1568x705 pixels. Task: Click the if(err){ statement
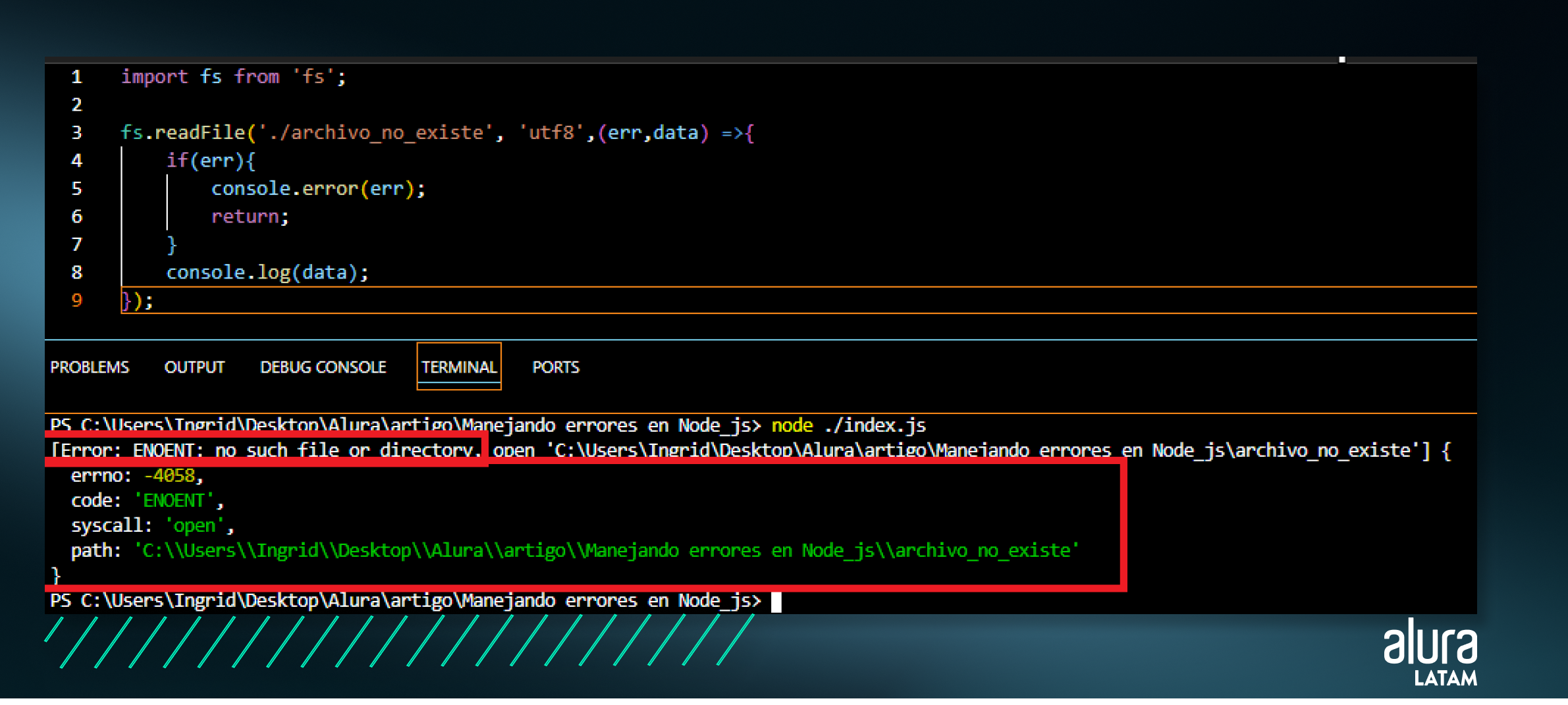(x=211, y=161)
